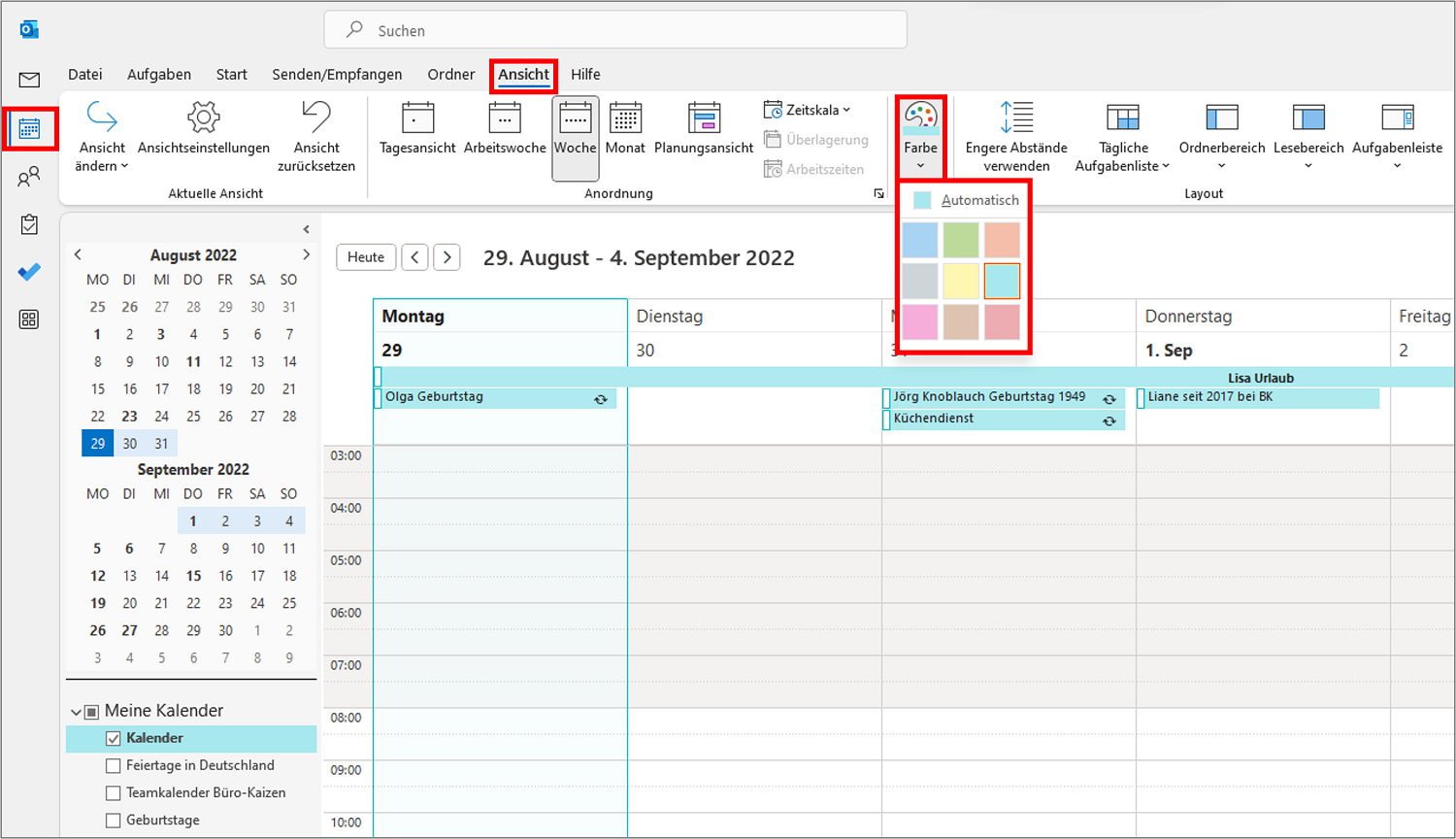Open the Planungsansicht view

pyautogui.click(x=704, y=127)
